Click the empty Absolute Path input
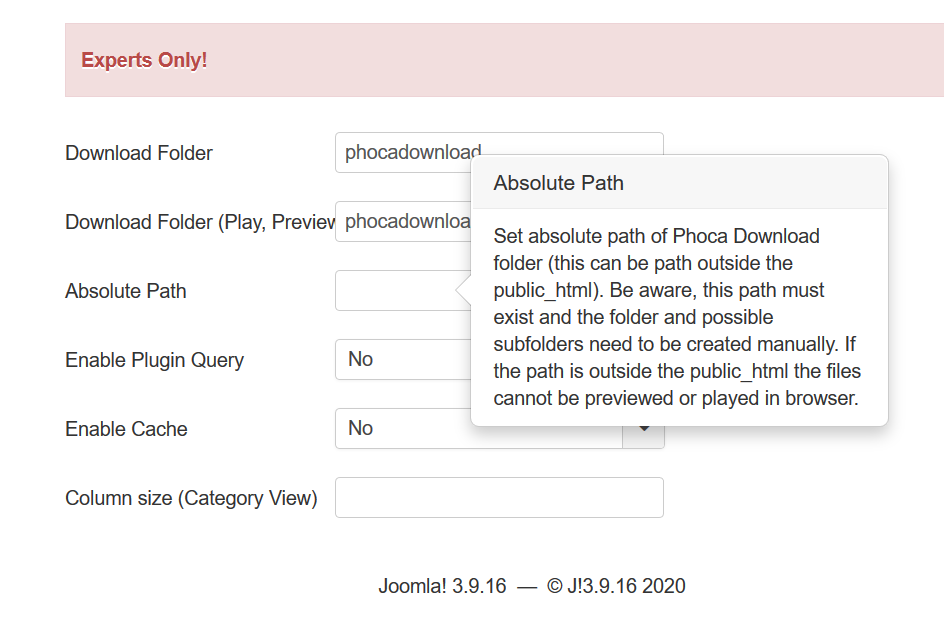The height and width of the screenshot is (623, 944). tap(396, 291)
